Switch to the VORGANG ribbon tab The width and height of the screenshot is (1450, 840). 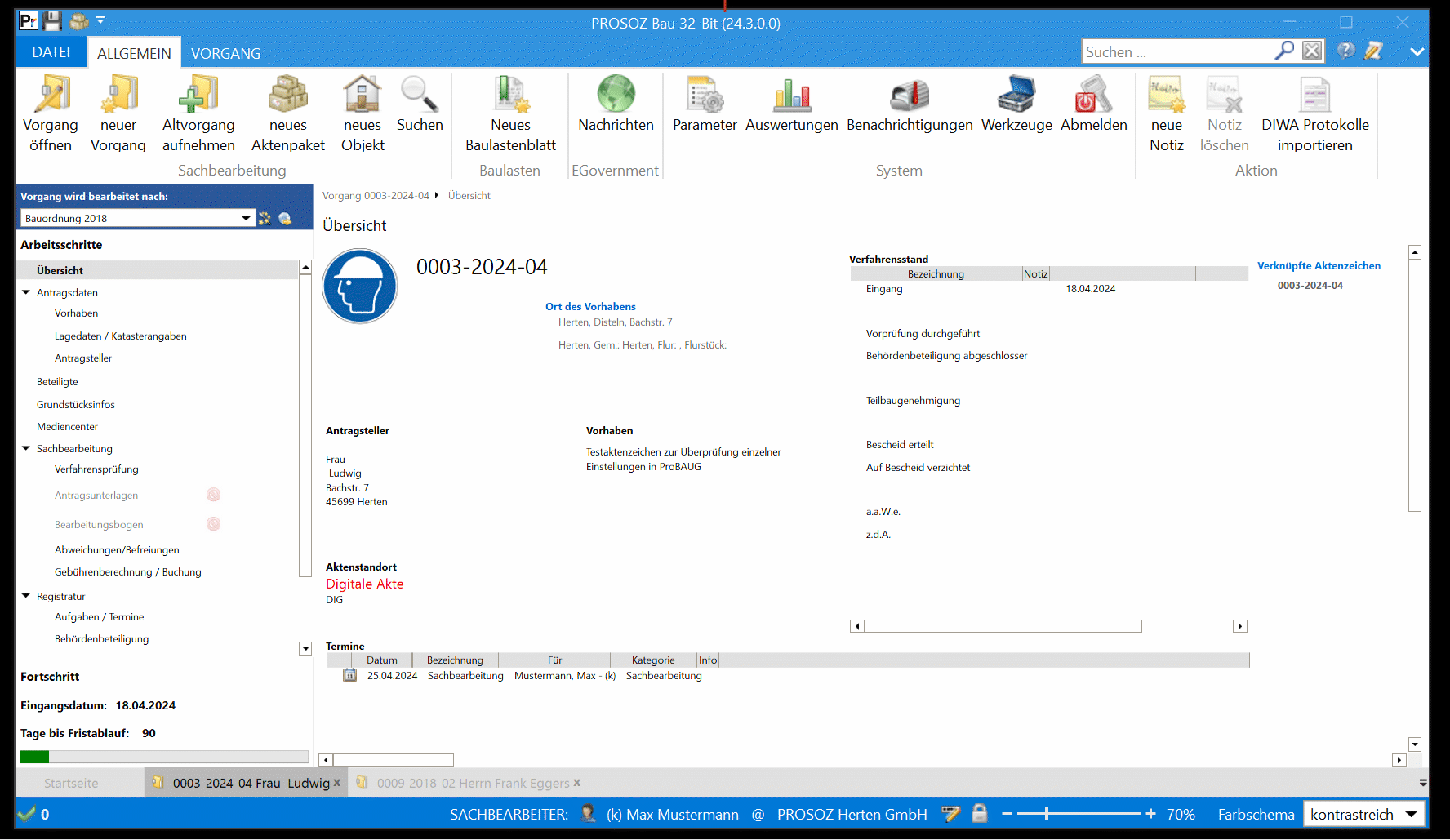[x=226, y=53]
